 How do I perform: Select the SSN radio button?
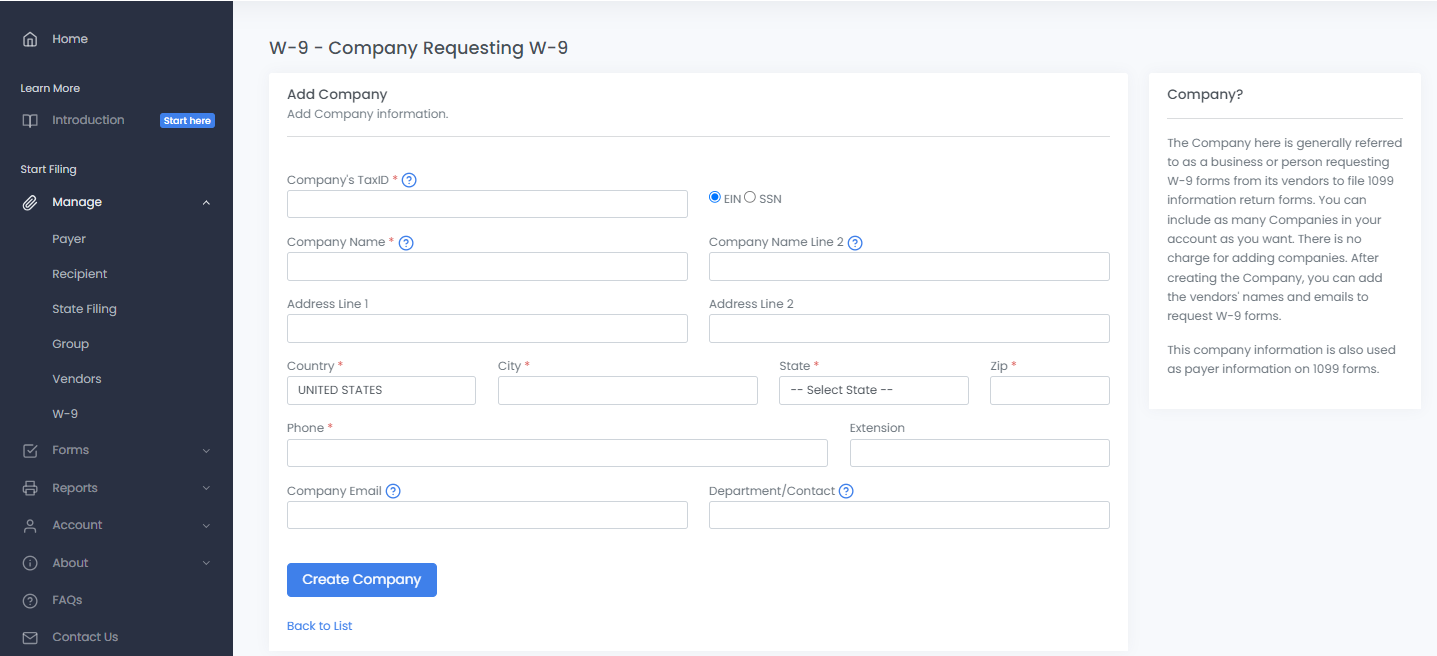click(750, 197)
